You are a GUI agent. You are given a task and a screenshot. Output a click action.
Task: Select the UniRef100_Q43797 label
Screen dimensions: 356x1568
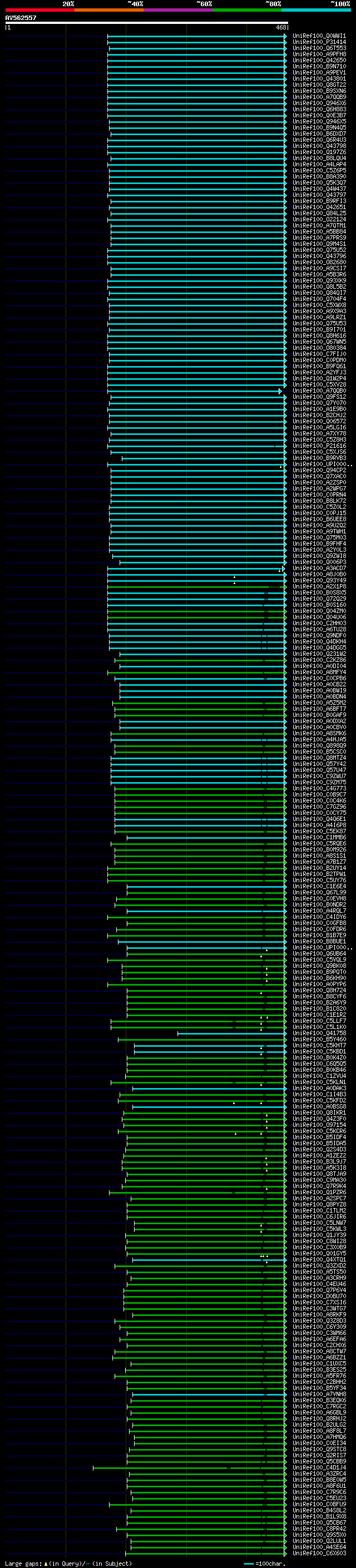319,195
